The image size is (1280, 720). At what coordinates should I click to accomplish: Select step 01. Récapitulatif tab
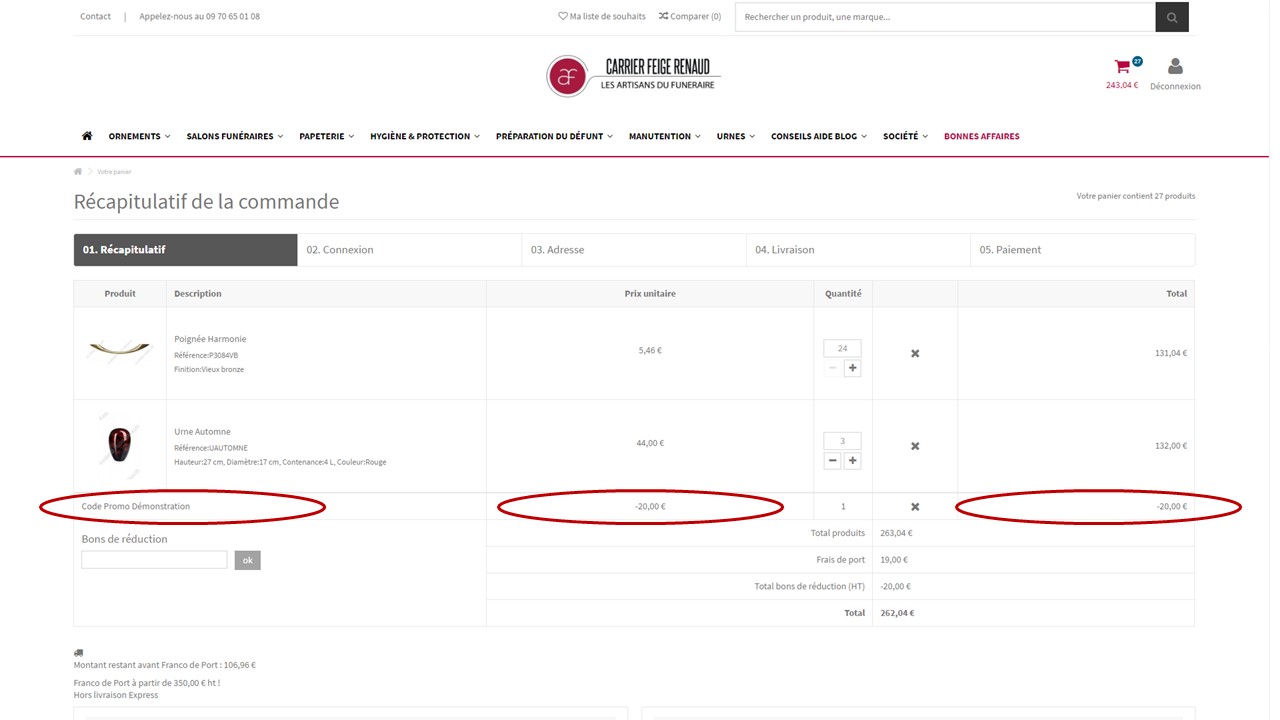click(185, 250)
